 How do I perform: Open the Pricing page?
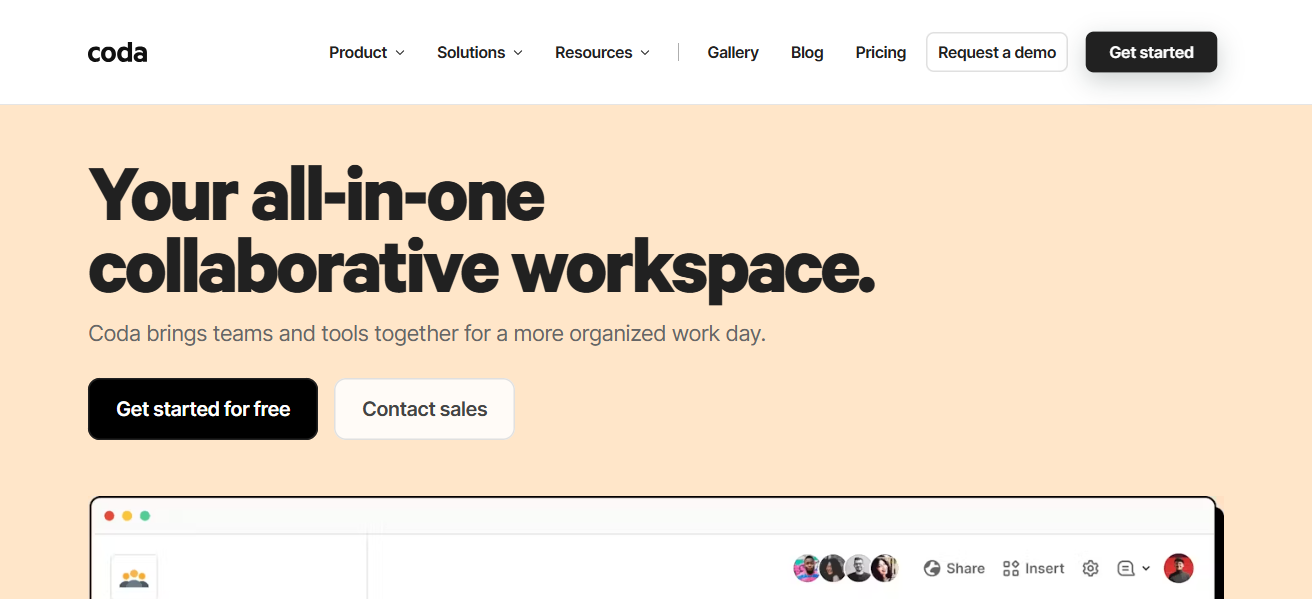click(881, 53)
